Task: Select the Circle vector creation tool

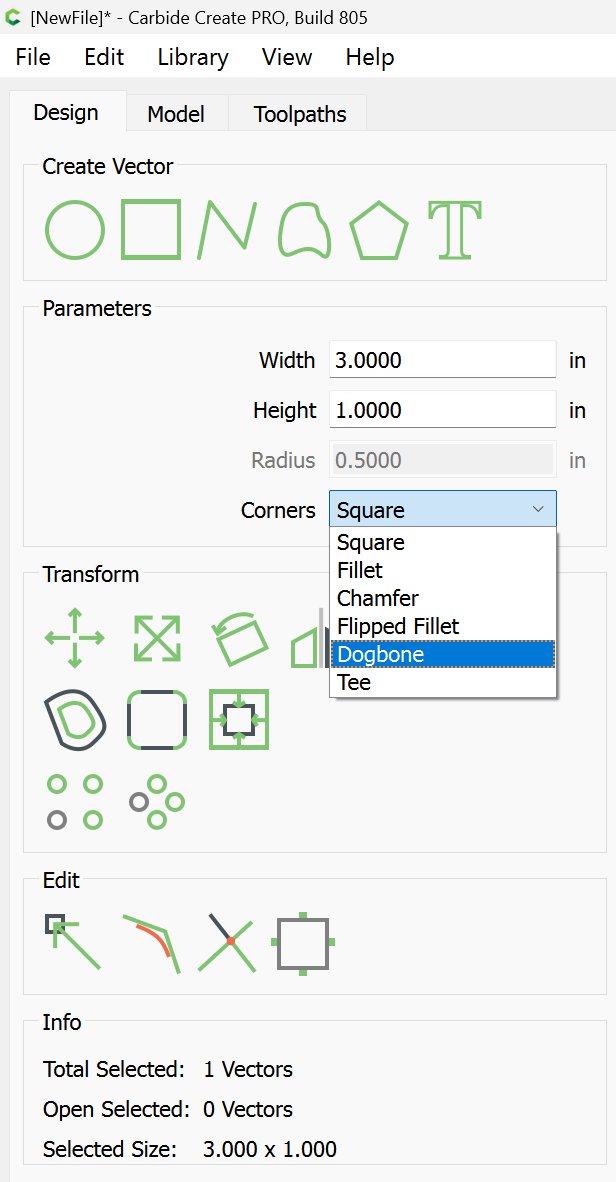Action: coord(75,230)
